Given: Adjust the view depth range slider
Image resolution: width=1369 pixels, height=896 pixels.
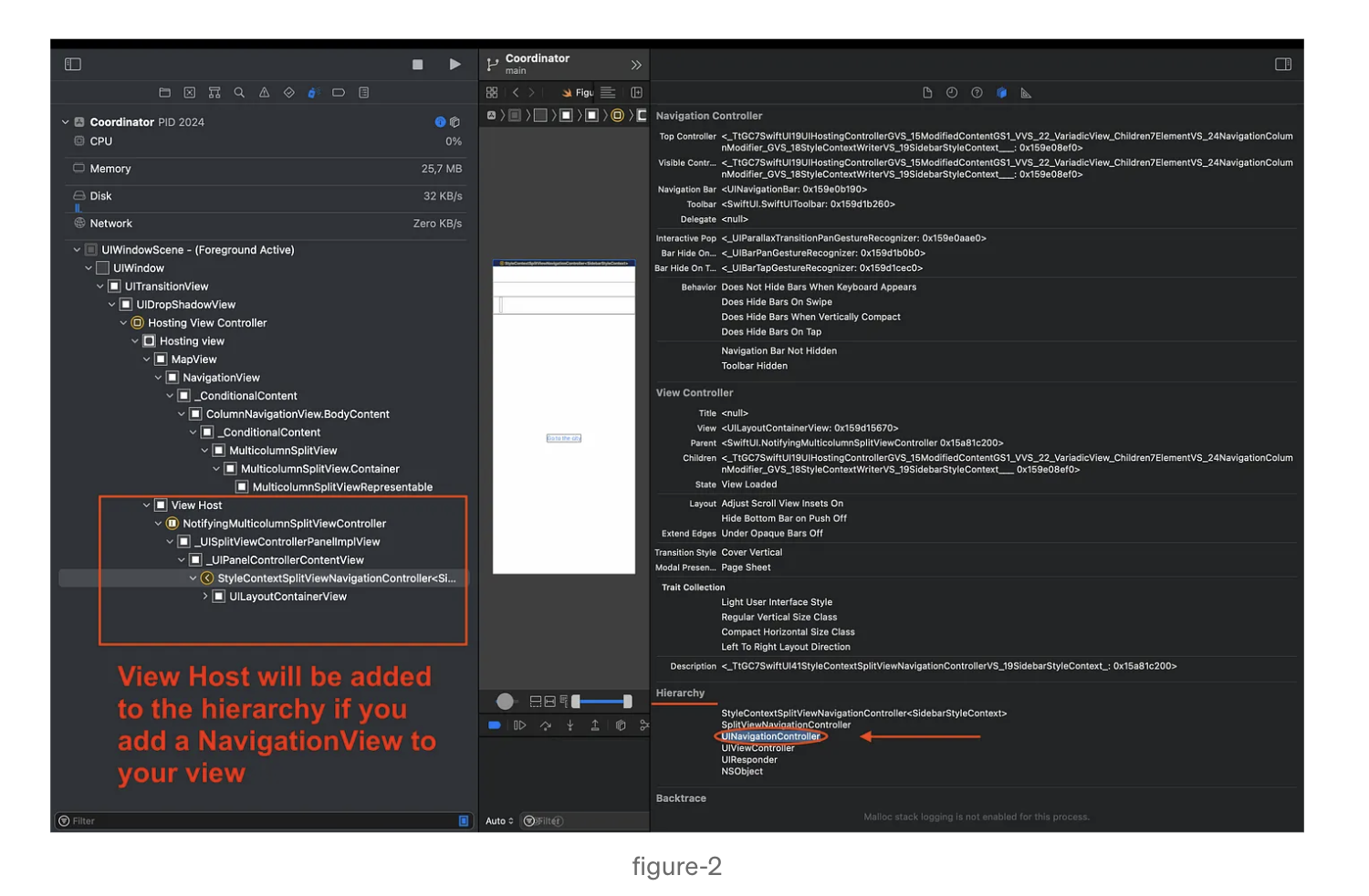Looking at the screenshot, I should (601, 701).
